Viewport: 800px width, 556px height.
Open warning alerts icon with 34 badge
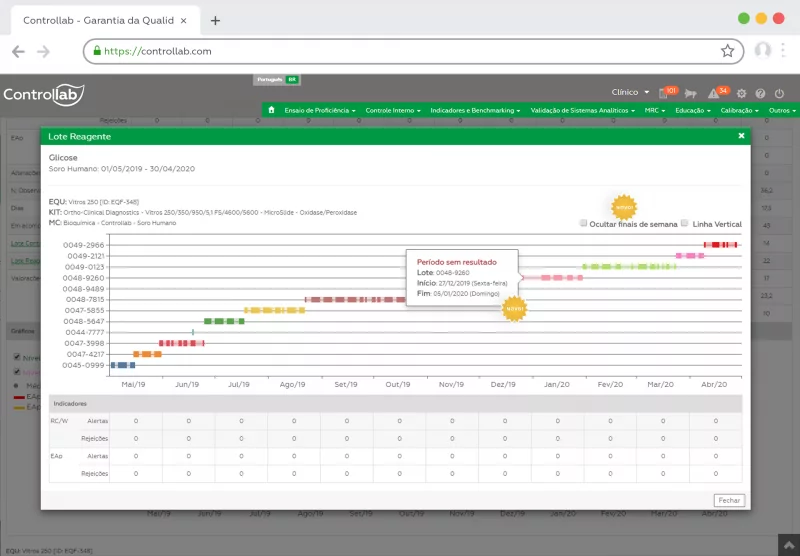click(717, 92)
